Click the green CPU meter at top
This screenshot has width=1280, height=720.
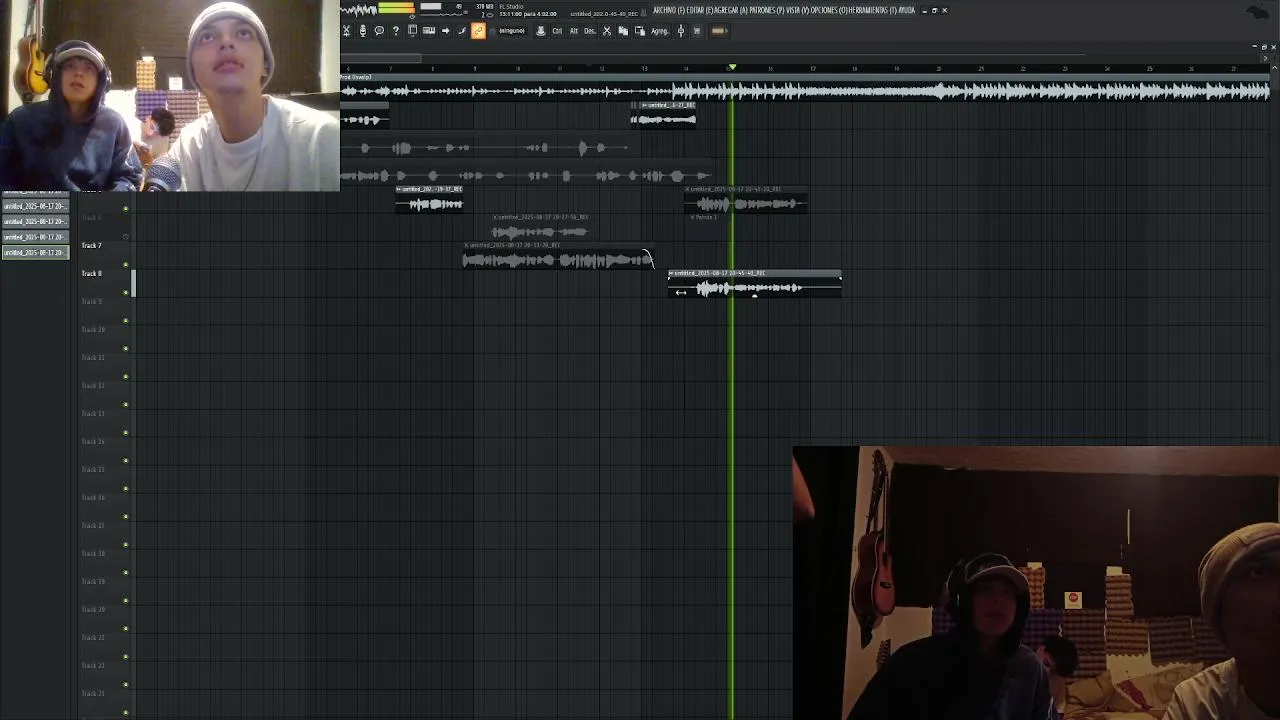(396, 8)
